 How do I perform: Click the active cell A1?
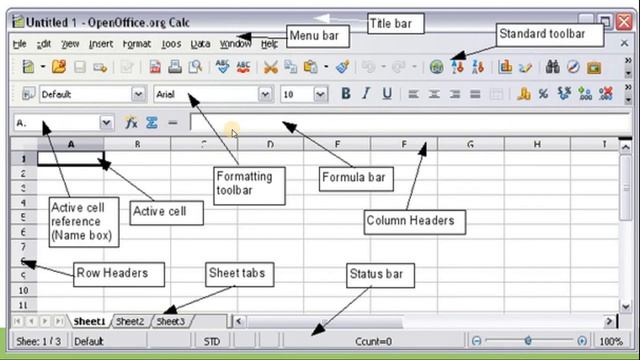tap(71, 158)
